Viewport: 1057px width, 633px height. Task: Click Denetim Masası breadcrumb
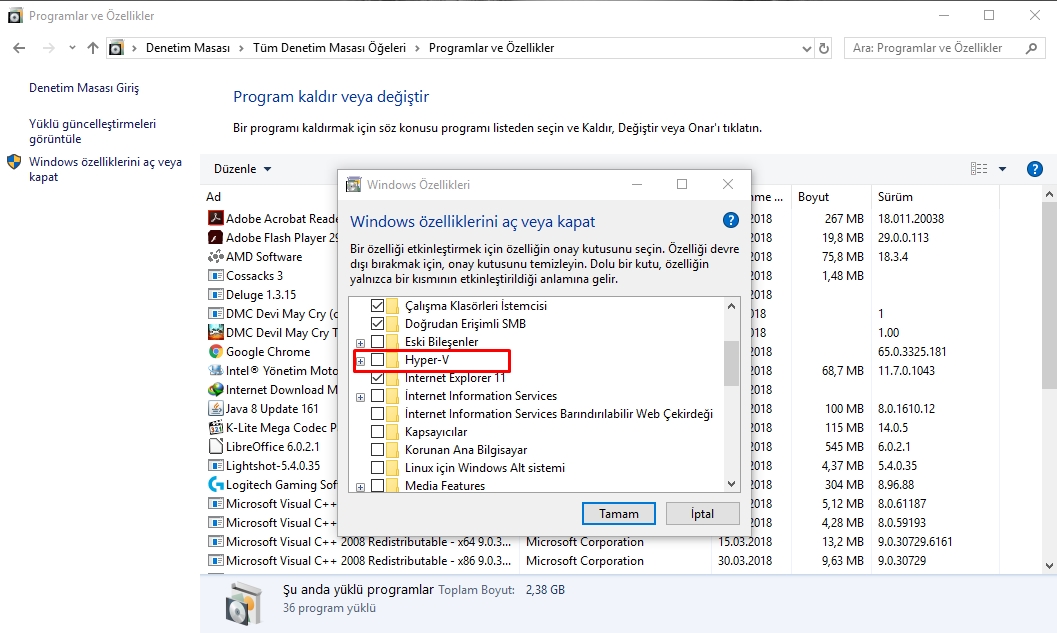(187, 48)
